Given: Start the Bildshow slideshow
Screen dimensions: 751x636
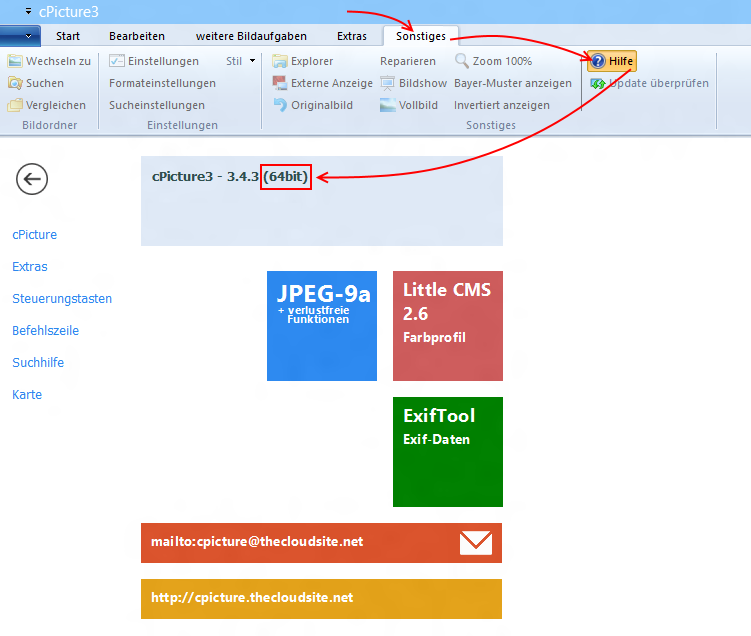Looking at the screenshot, I should tap(413, 83).
